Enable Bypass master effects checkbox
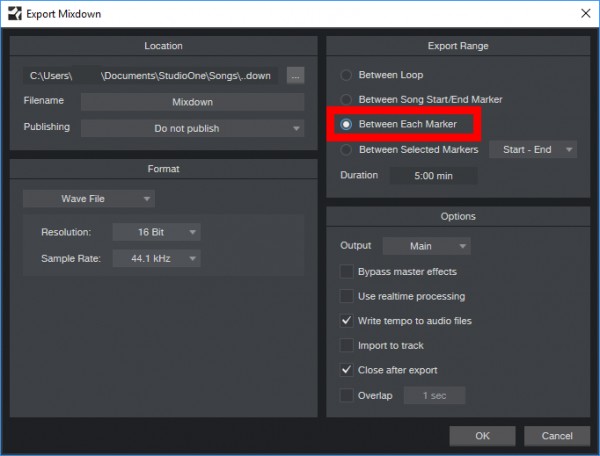Image resolution: width=600 pixels, height=456 pixels. 347,272
